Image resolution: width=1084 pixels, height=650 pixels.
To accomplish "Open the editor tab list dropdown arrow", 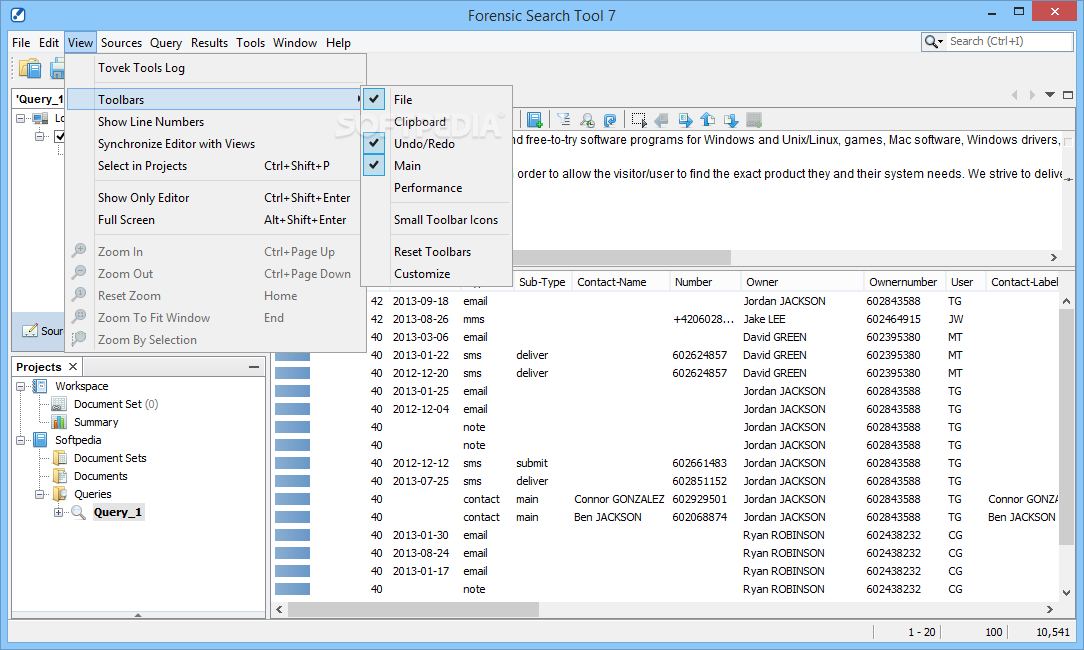I will (1049, 95).
